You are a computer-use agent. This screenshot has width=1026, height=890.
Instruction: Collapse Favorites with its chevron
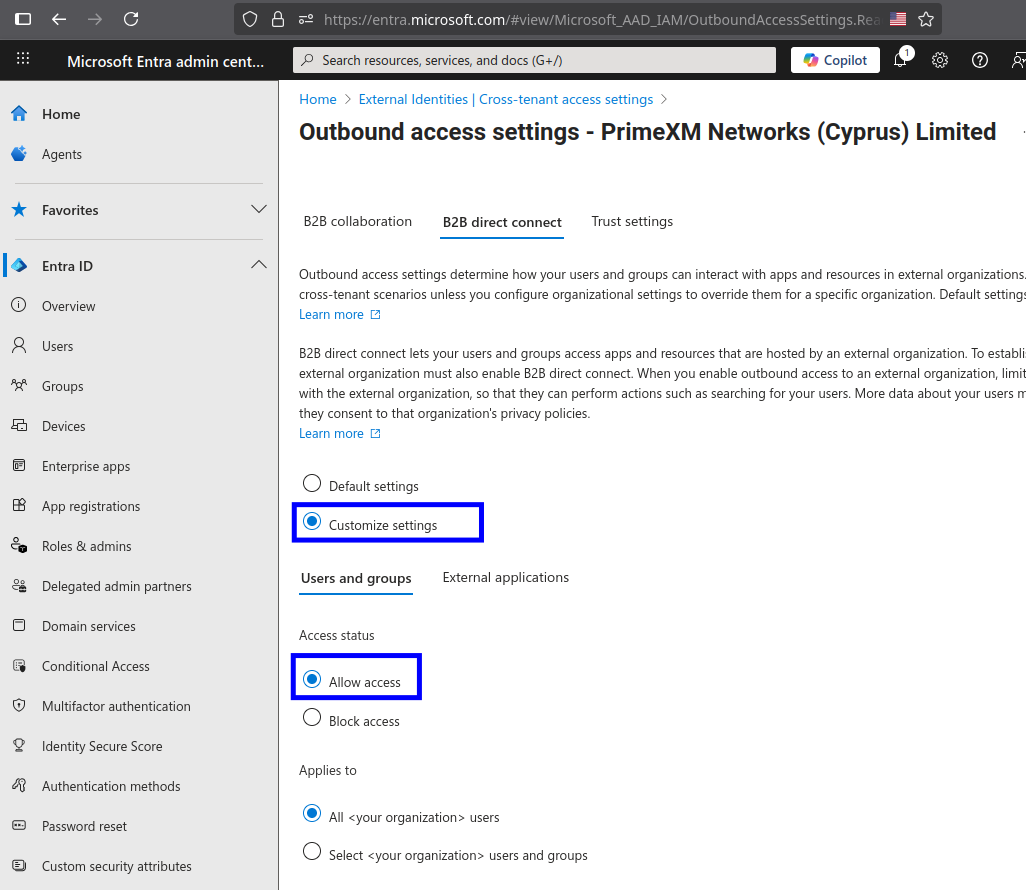click(259, 209)
